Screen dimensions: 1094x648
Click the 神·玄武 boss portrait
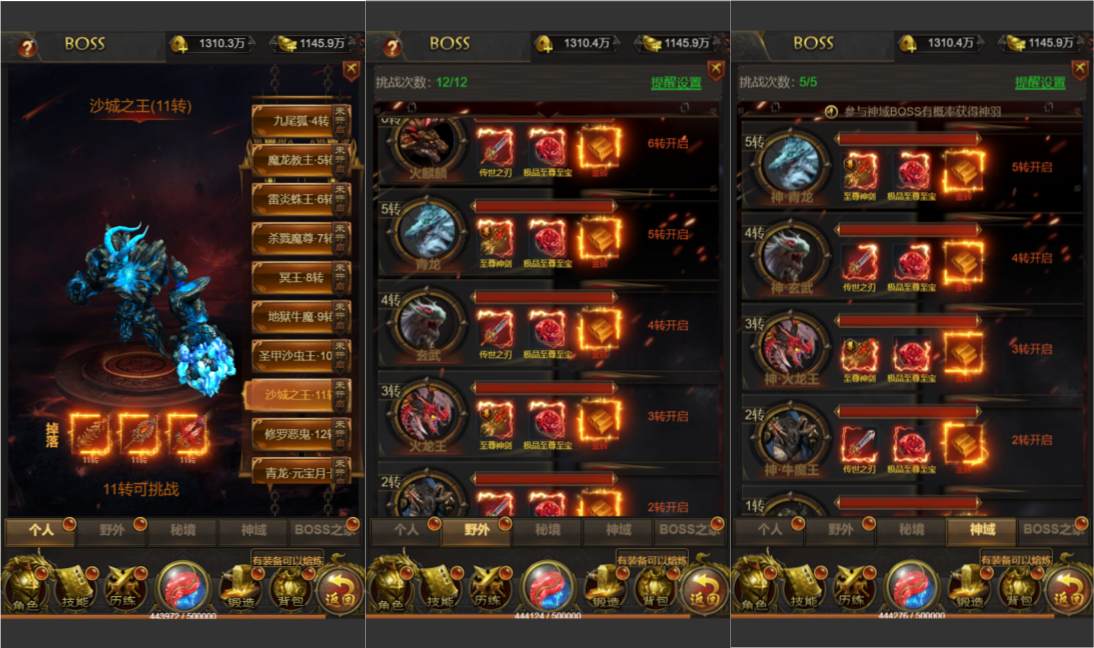791,255
